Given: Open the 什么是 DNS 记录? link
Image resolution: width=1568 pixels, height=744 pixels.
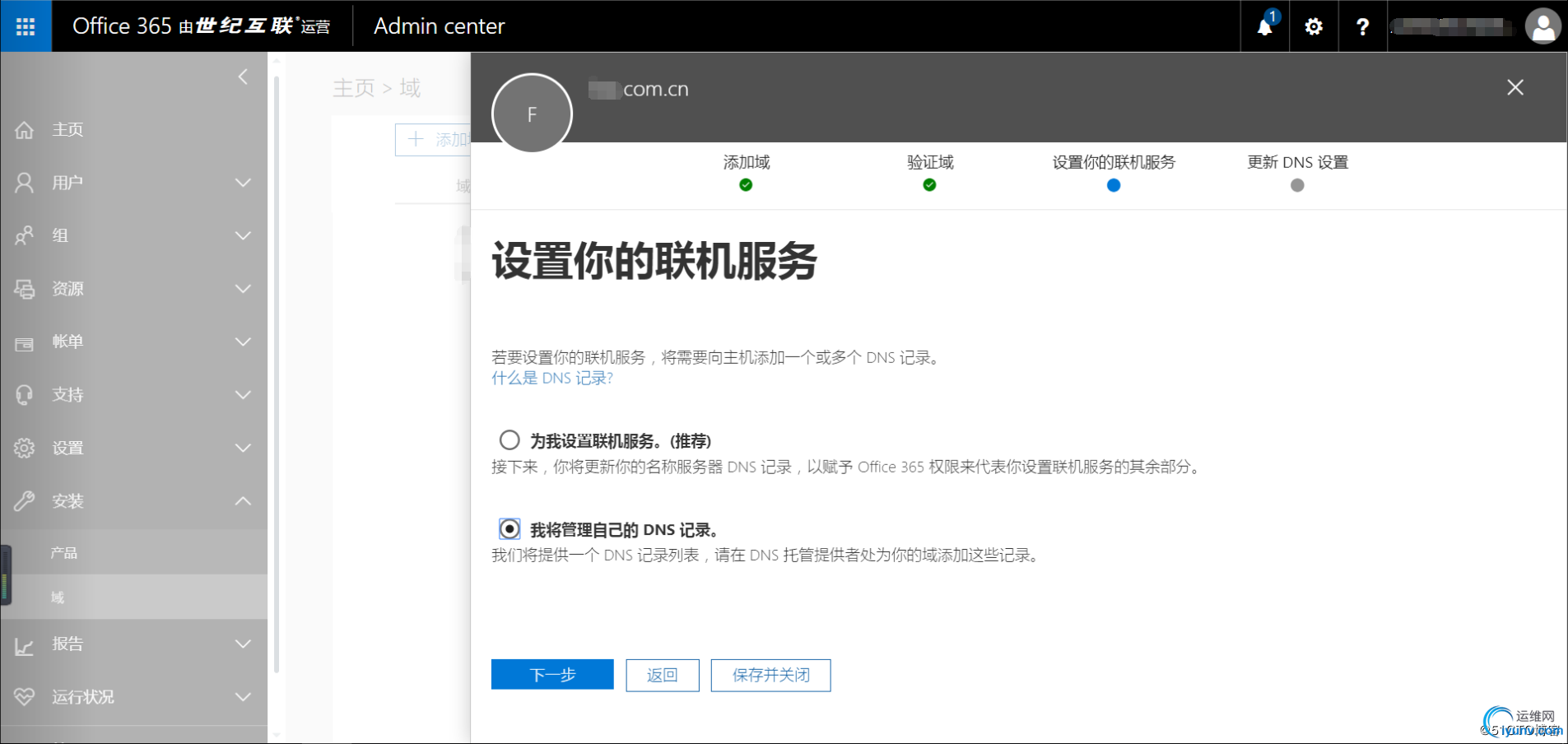Looking at the screenshot, I should coord(552,379).
